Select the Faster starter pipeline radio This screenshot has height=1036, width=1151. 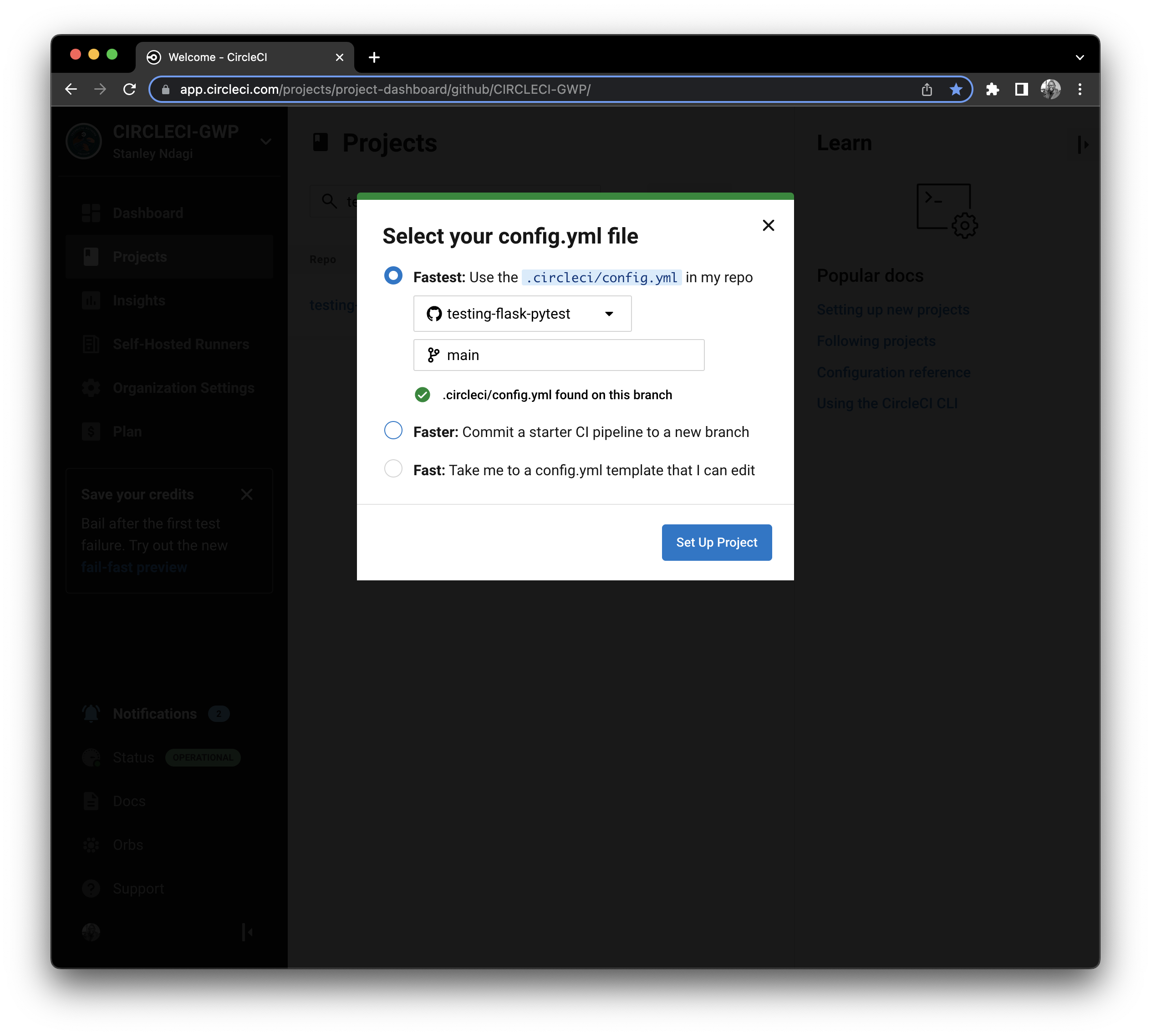coord(393,430)
